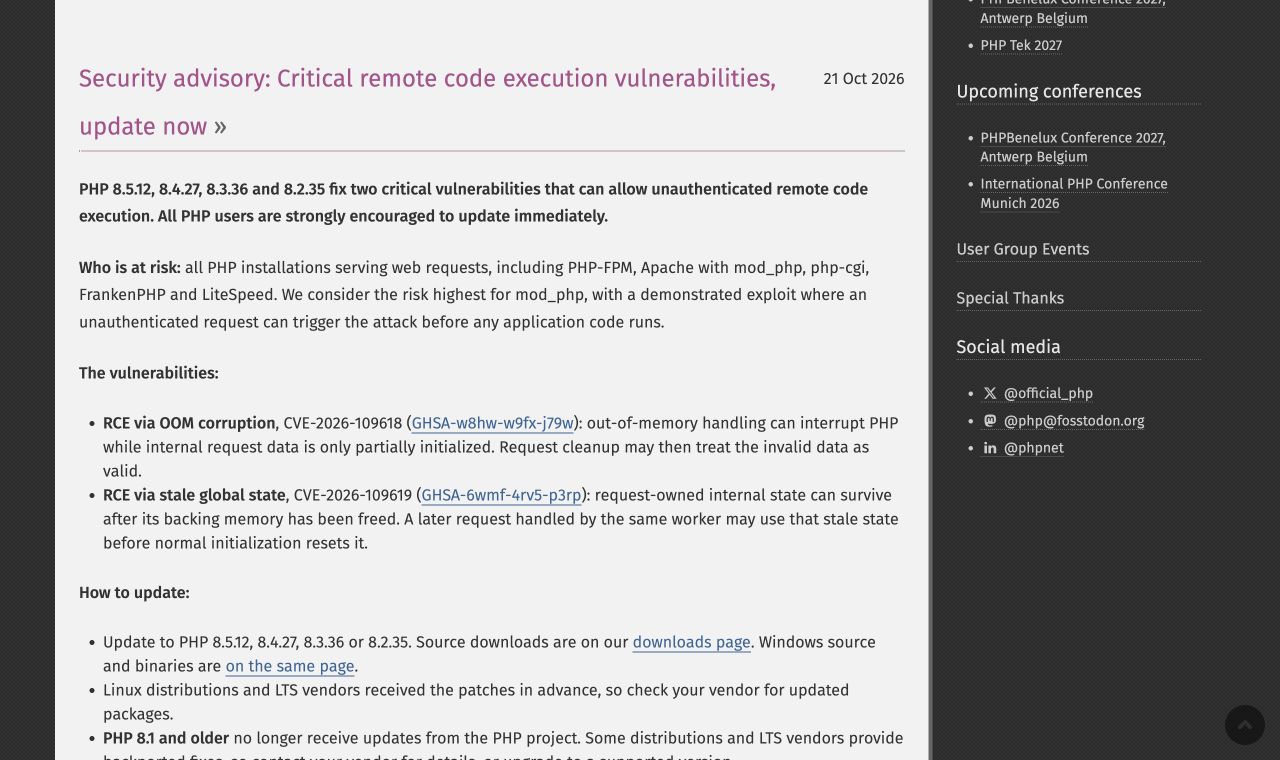The width and height of the screenshot is (1280, 760).
Task: Open PHPBenelux Conference 2027 under Upcoming conferences
Action: click(x=1073, y=147)
